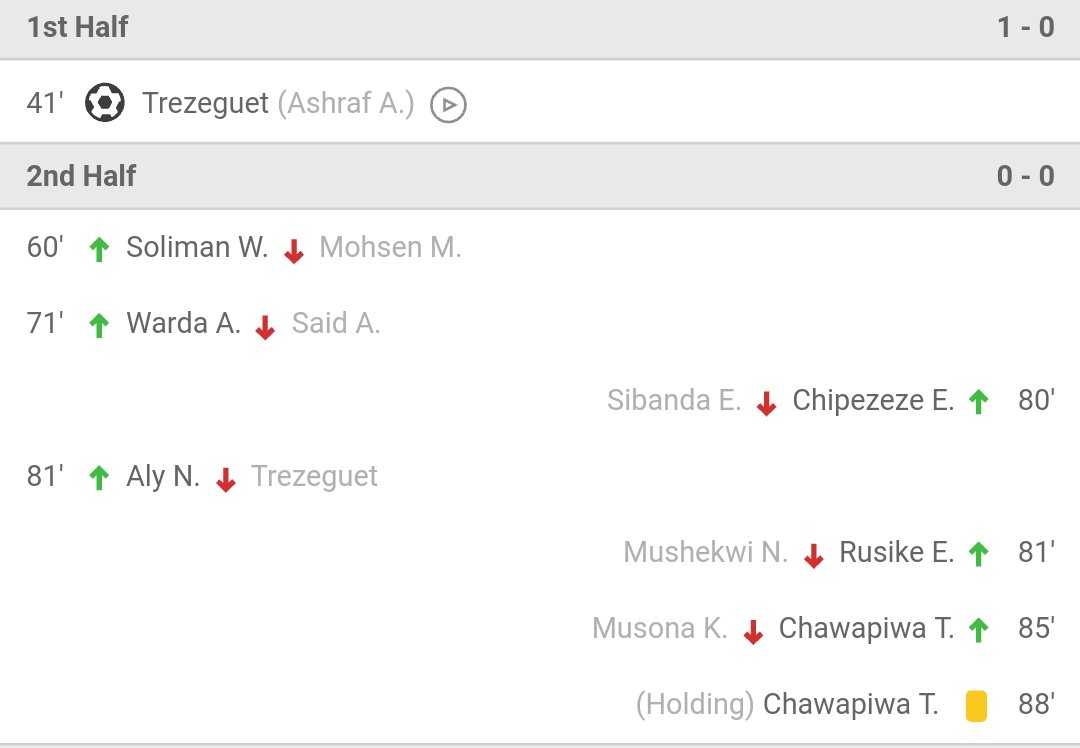1080x748 pixels.
Task: Click green sub-in arrow beside Soliman W.
Action: (x=98, y=249)
